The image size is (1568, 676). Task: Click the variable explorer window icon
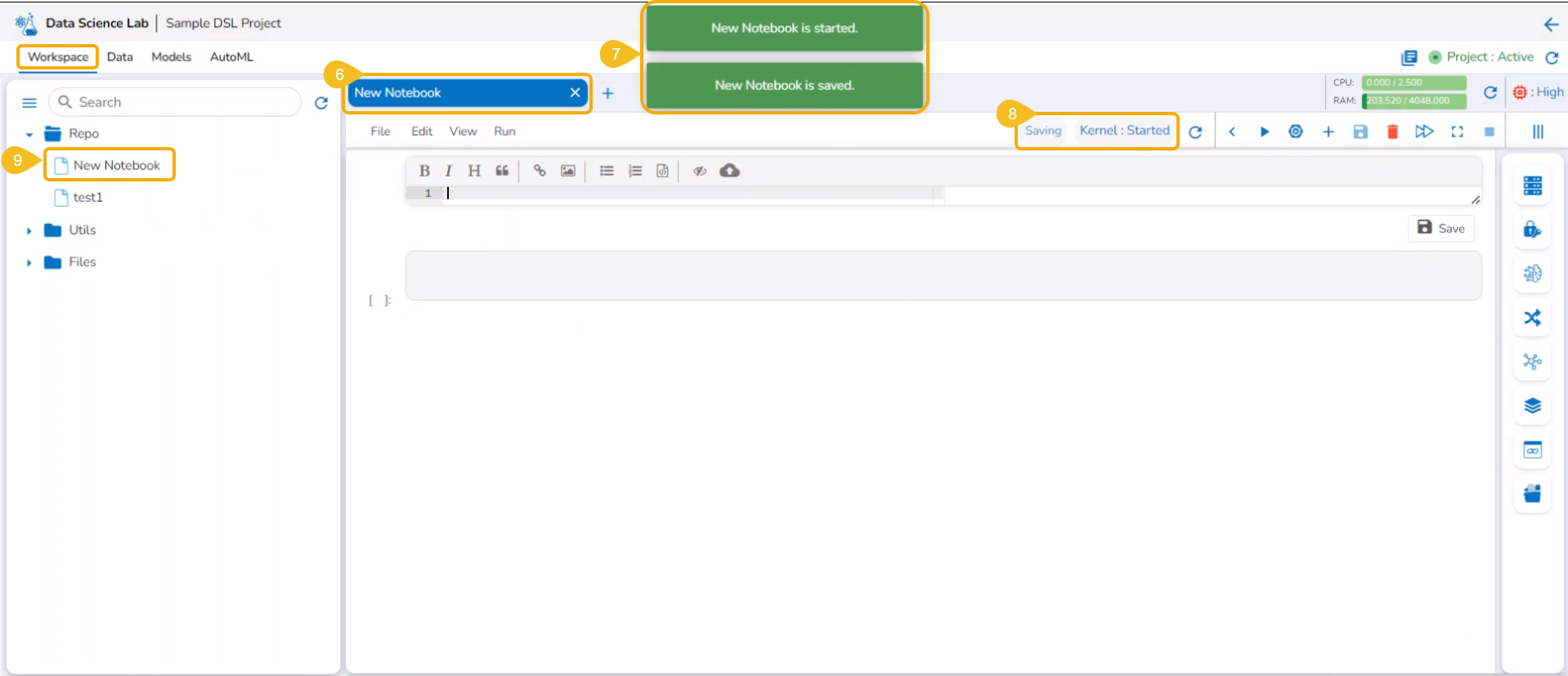tap(1533, 450)
